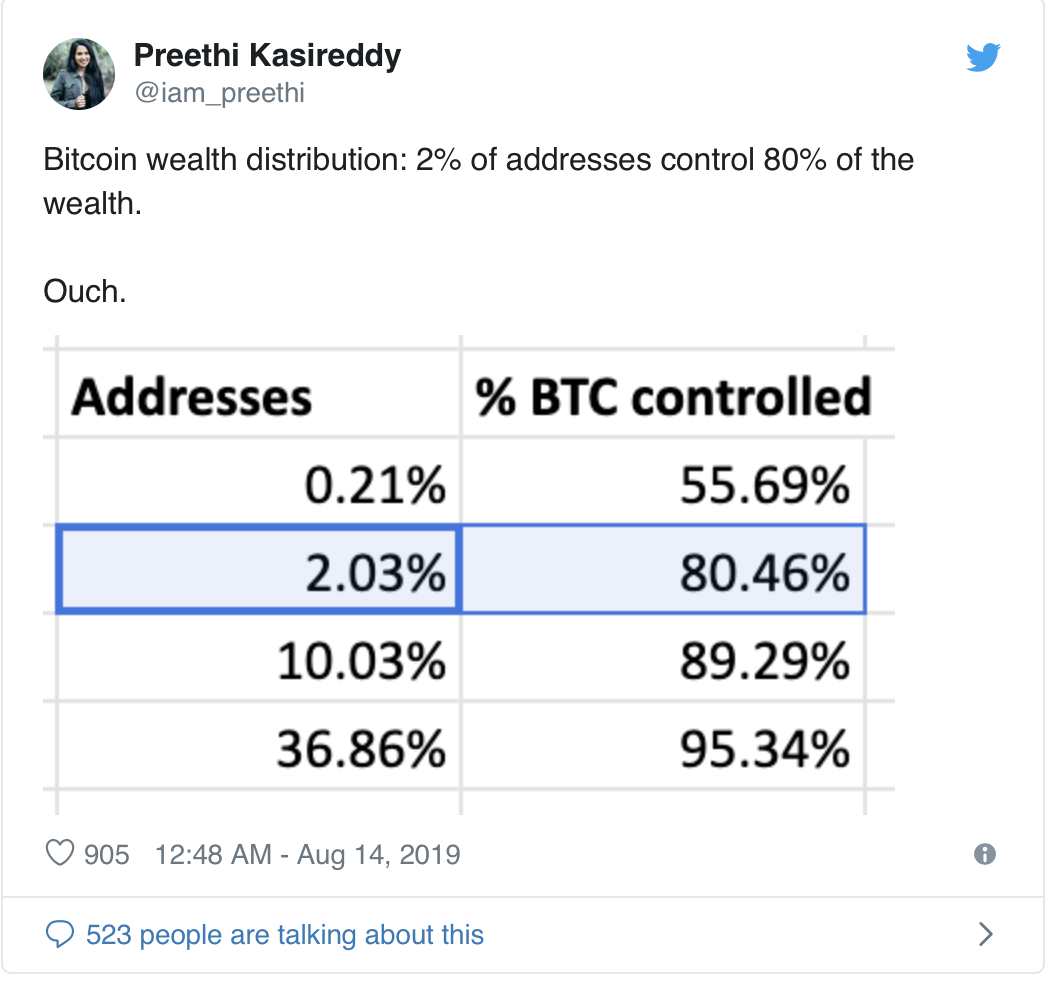Expand conversation with right chevron arrow
The image size is (1050, 996).
pyautogui.click(x=985, y=934)
